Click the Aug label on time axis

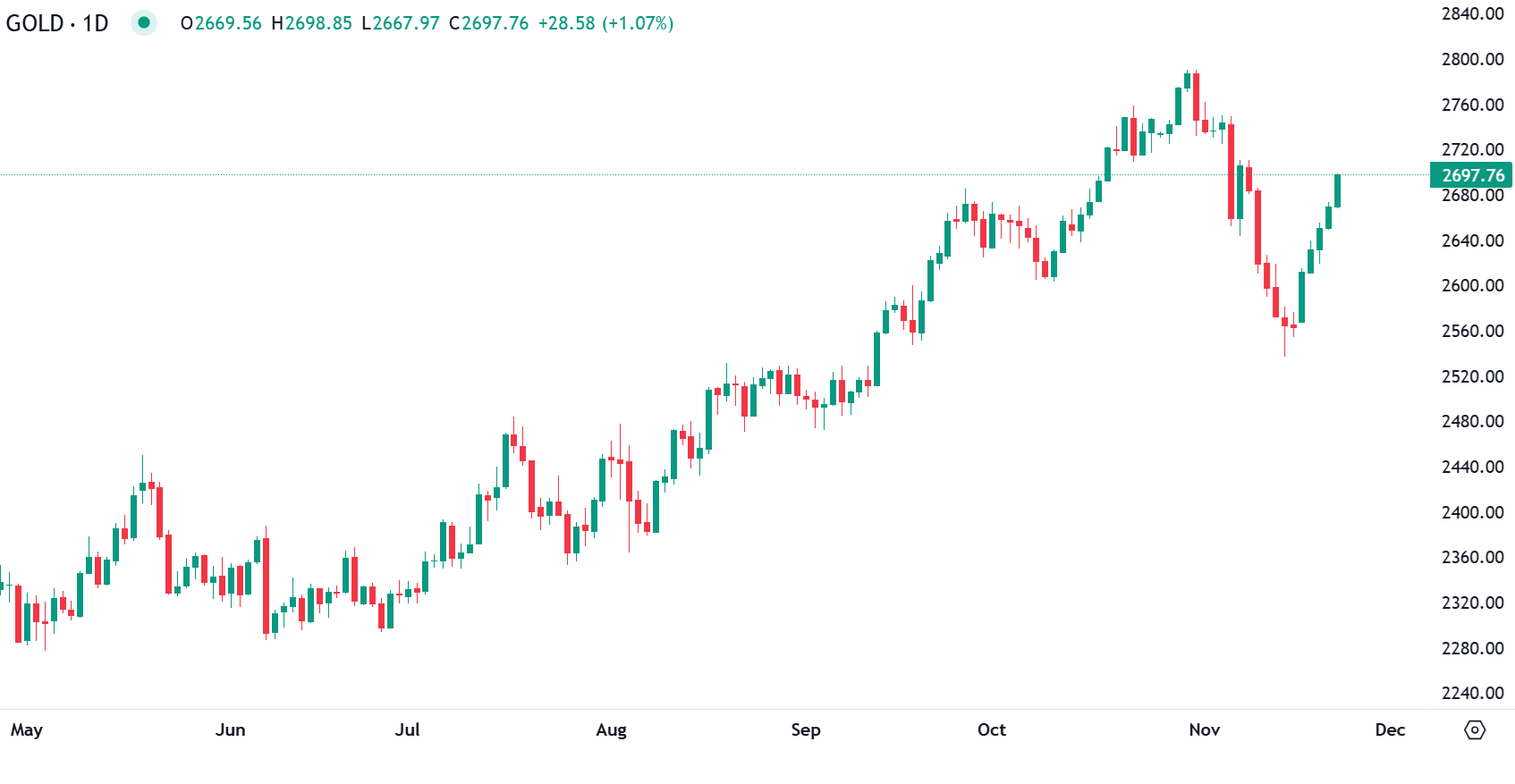point(611,729)
